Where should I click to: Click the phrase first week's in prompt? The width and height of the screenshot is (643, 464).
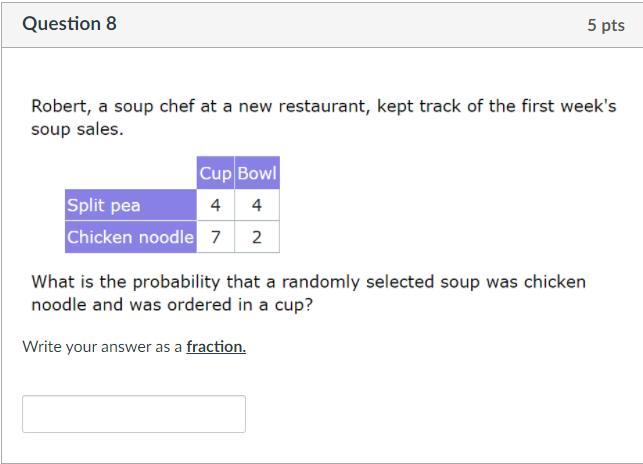(569, 106)
